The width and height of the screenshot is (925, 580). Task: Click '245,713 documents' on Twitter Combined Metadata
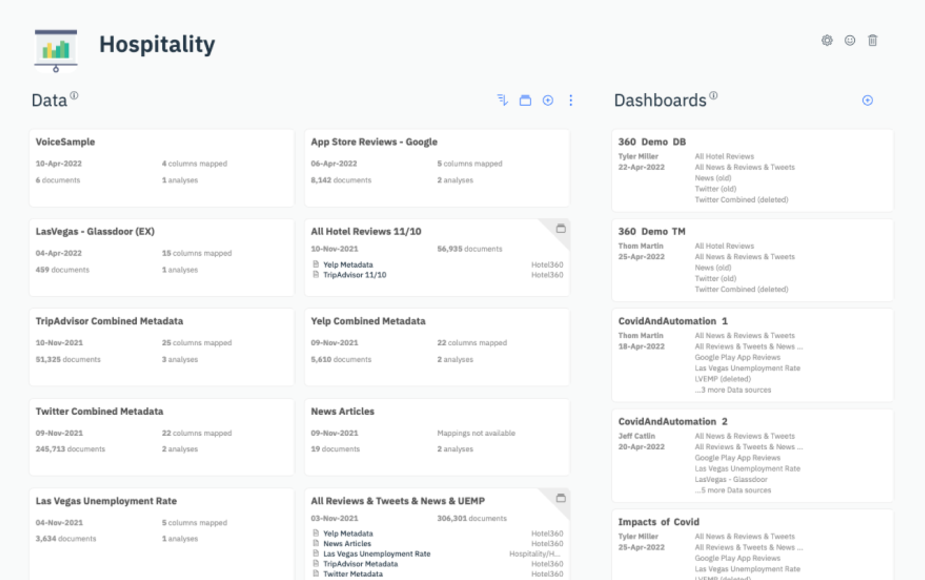pyautogui.click(x=70, y=449)
